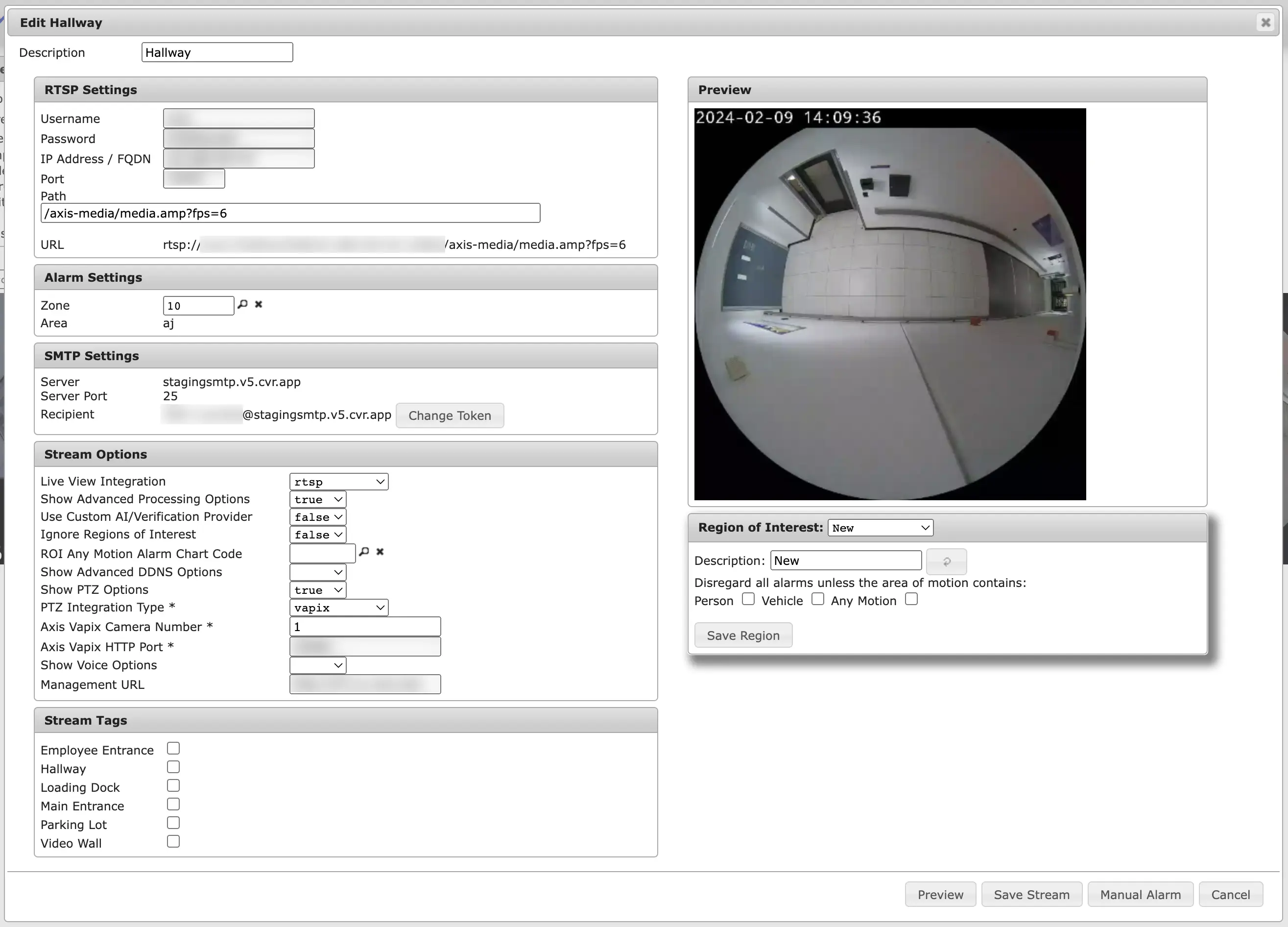Open the Zone lookup search icon
Screen dimensions: 1288x927
242,304
